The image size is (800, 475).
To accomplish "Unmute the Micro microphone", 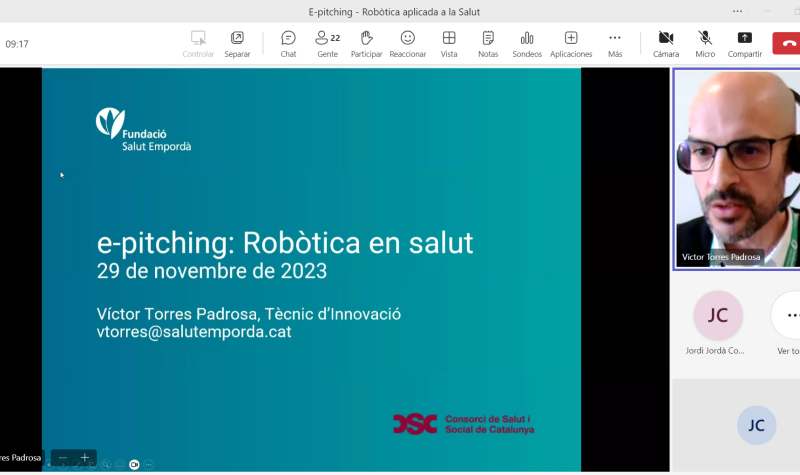I will (705, 43).
